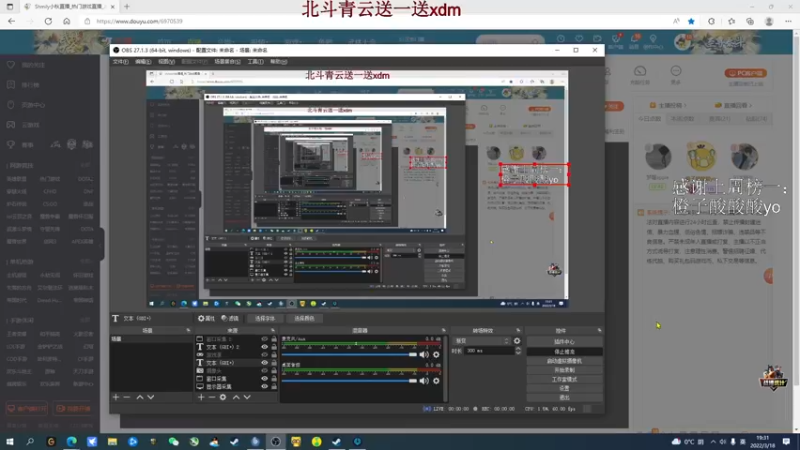Pop out 转场特效 dock panel icon
Screen dimensions: 800x450
[518, 331]
